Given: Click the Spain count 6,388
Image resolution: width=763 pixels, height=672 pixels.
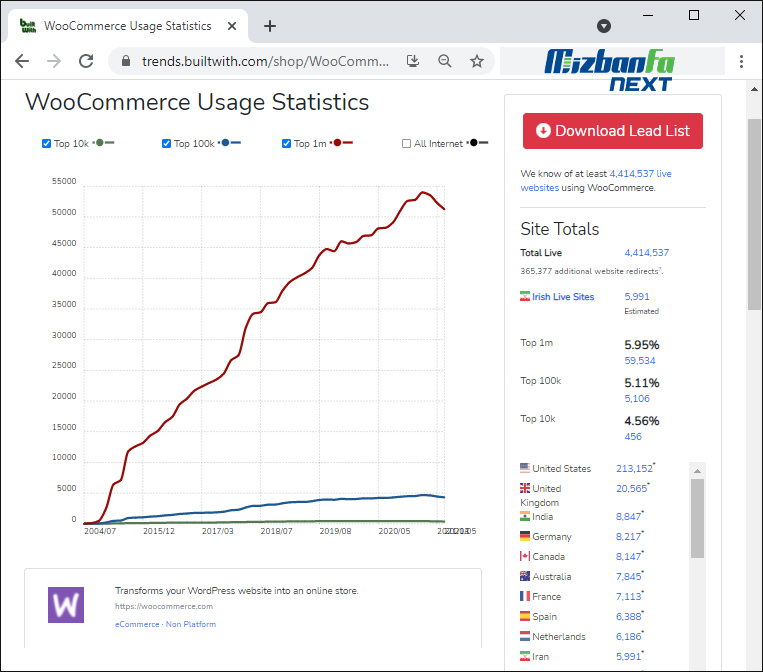Looking at the screenshot, I should [x=629, y=616].
